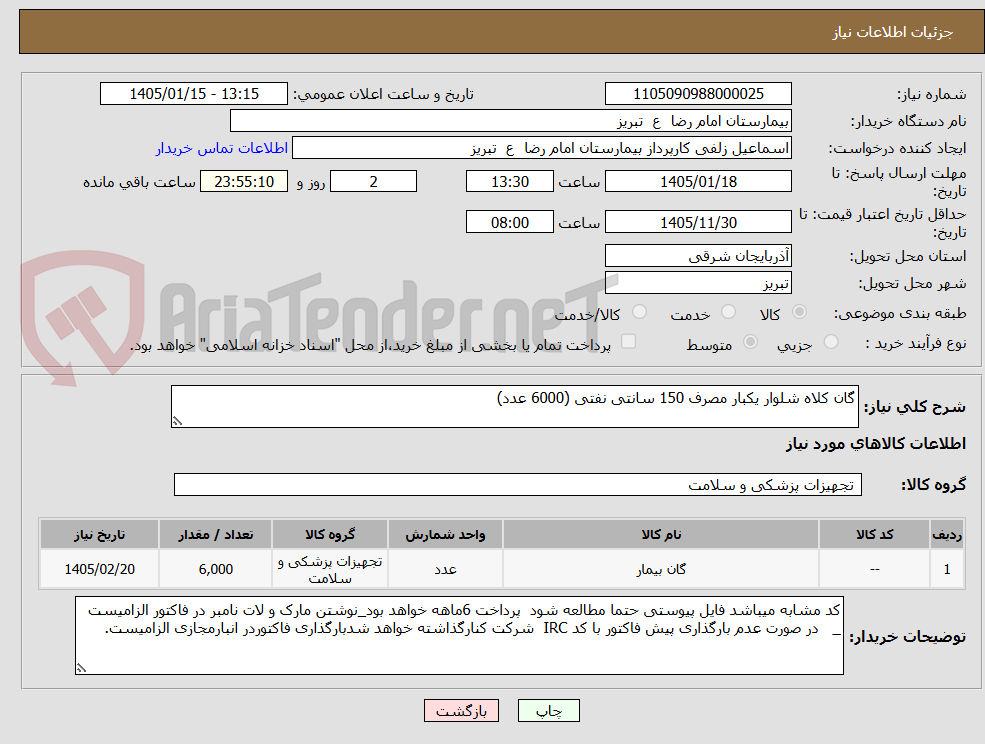Click the price validity date 1405/11/30

point(698,222)
